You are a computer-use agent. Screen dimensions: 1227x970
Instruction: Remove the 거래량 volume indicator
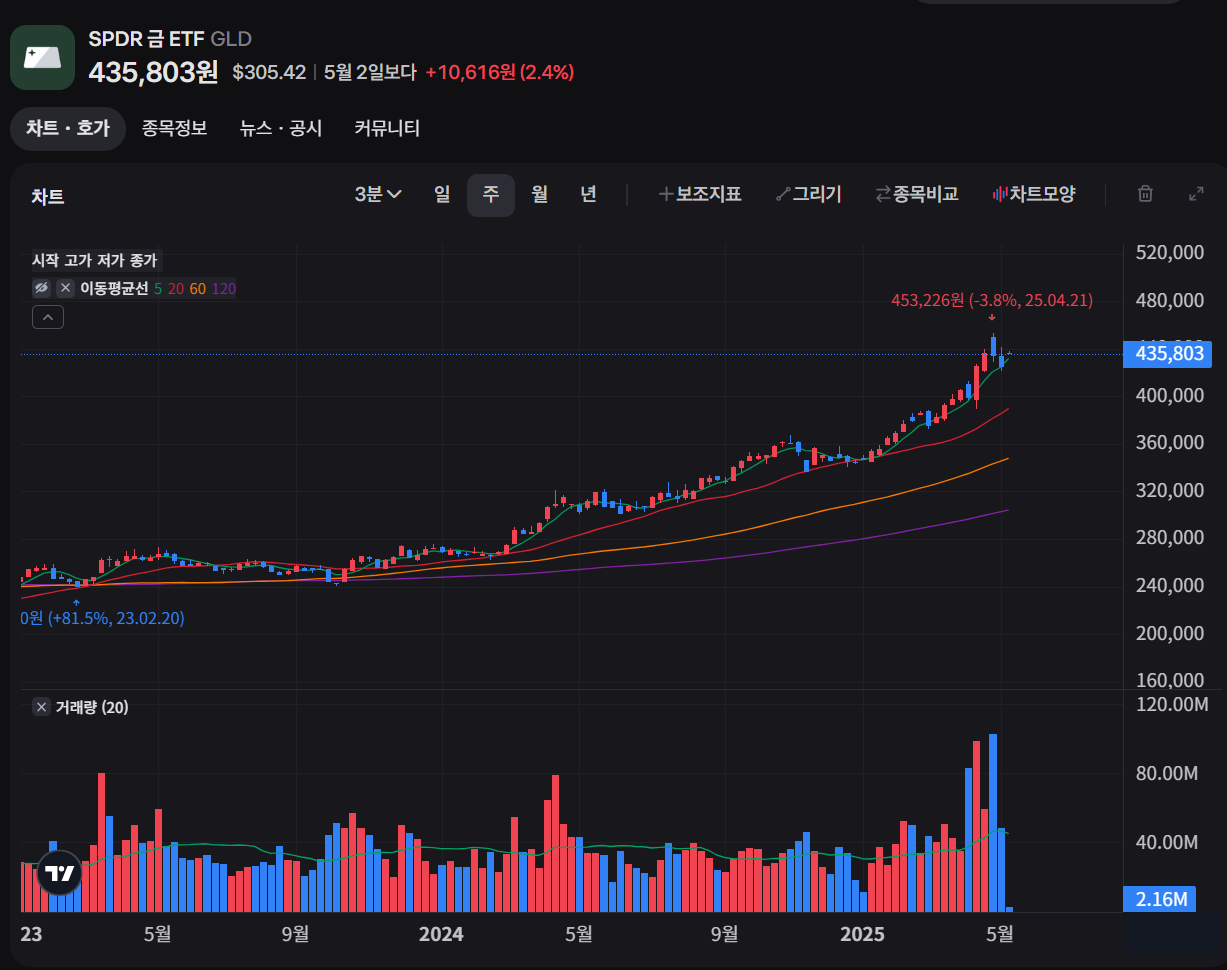(x=42, y=707)
